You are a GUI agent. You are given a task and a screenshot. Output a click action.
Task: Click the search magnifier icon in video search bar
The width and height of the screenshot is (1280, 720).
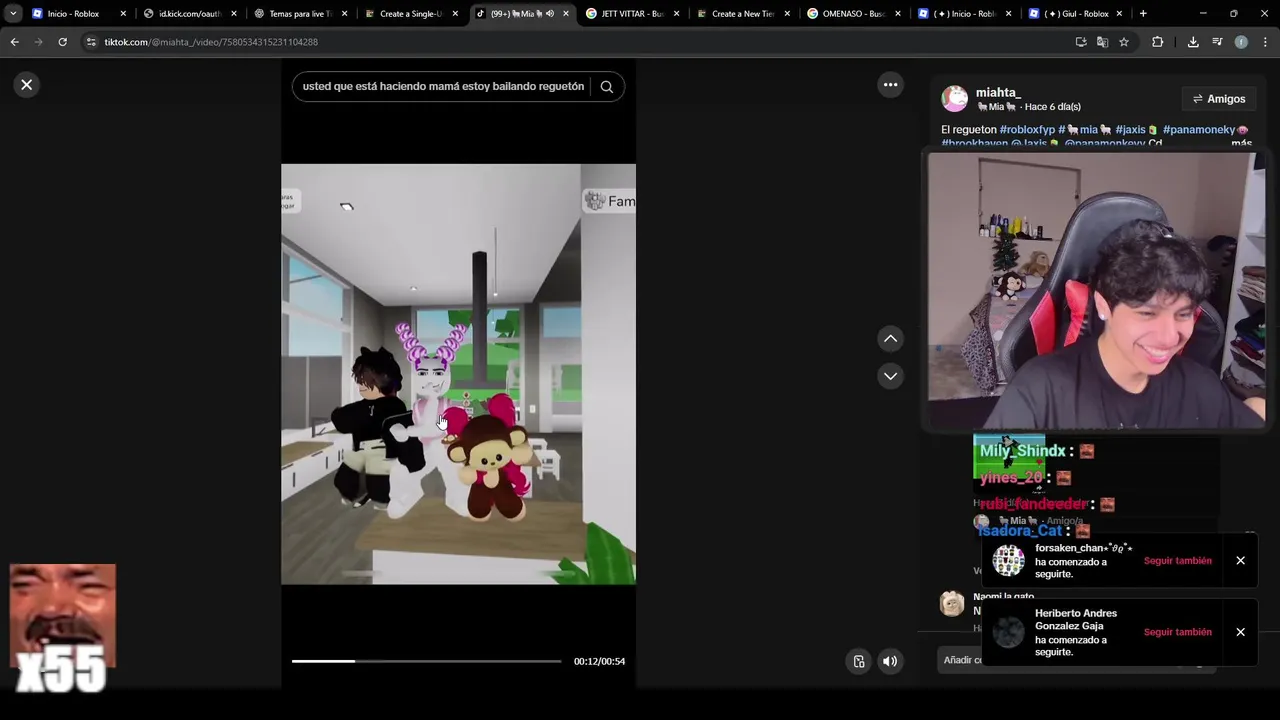click(x=606, y=86)
